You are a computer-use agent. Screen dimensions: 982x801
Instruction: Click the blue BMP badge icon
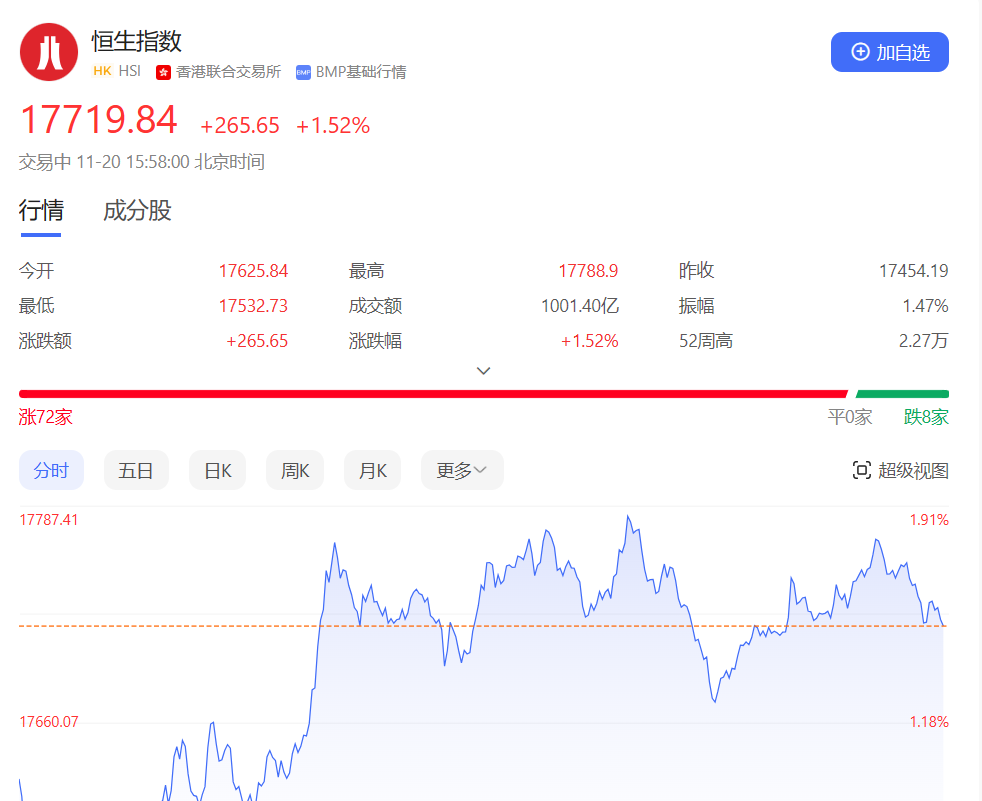point(303,73)
